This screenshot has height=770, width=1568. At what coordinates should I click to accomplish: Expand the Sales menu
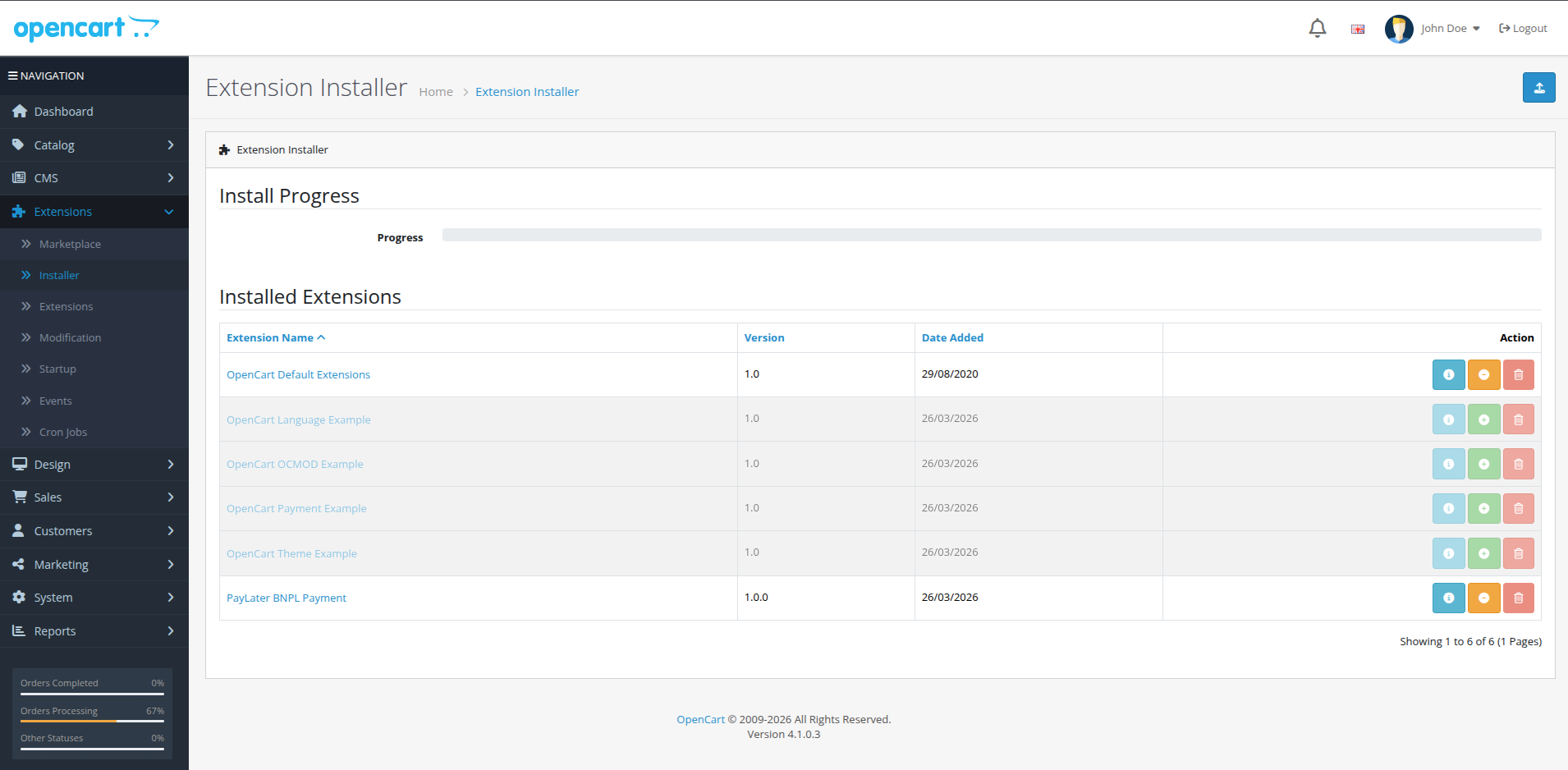coord(94,497)
